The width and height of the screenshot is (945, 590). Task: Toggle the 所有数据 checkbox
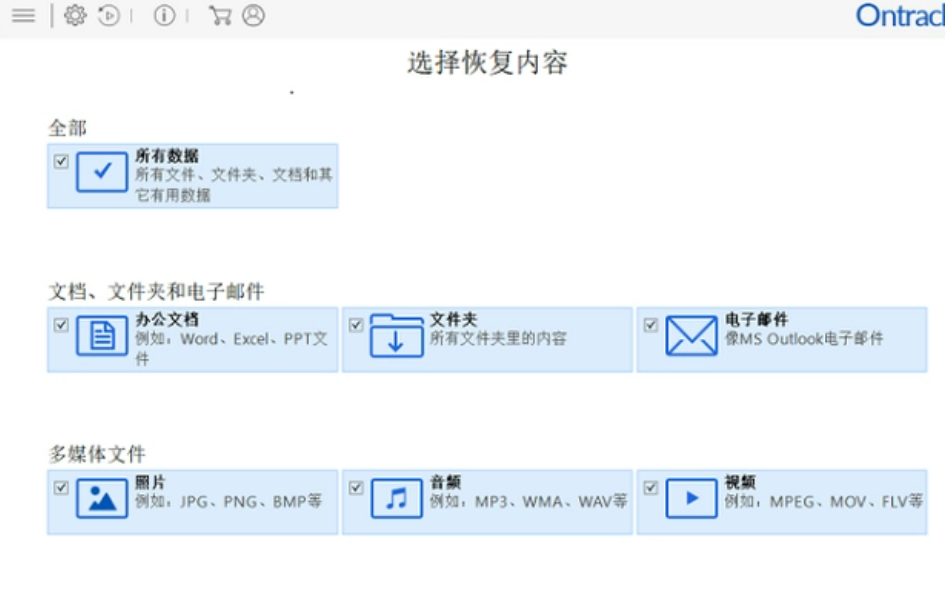point(61,162)
